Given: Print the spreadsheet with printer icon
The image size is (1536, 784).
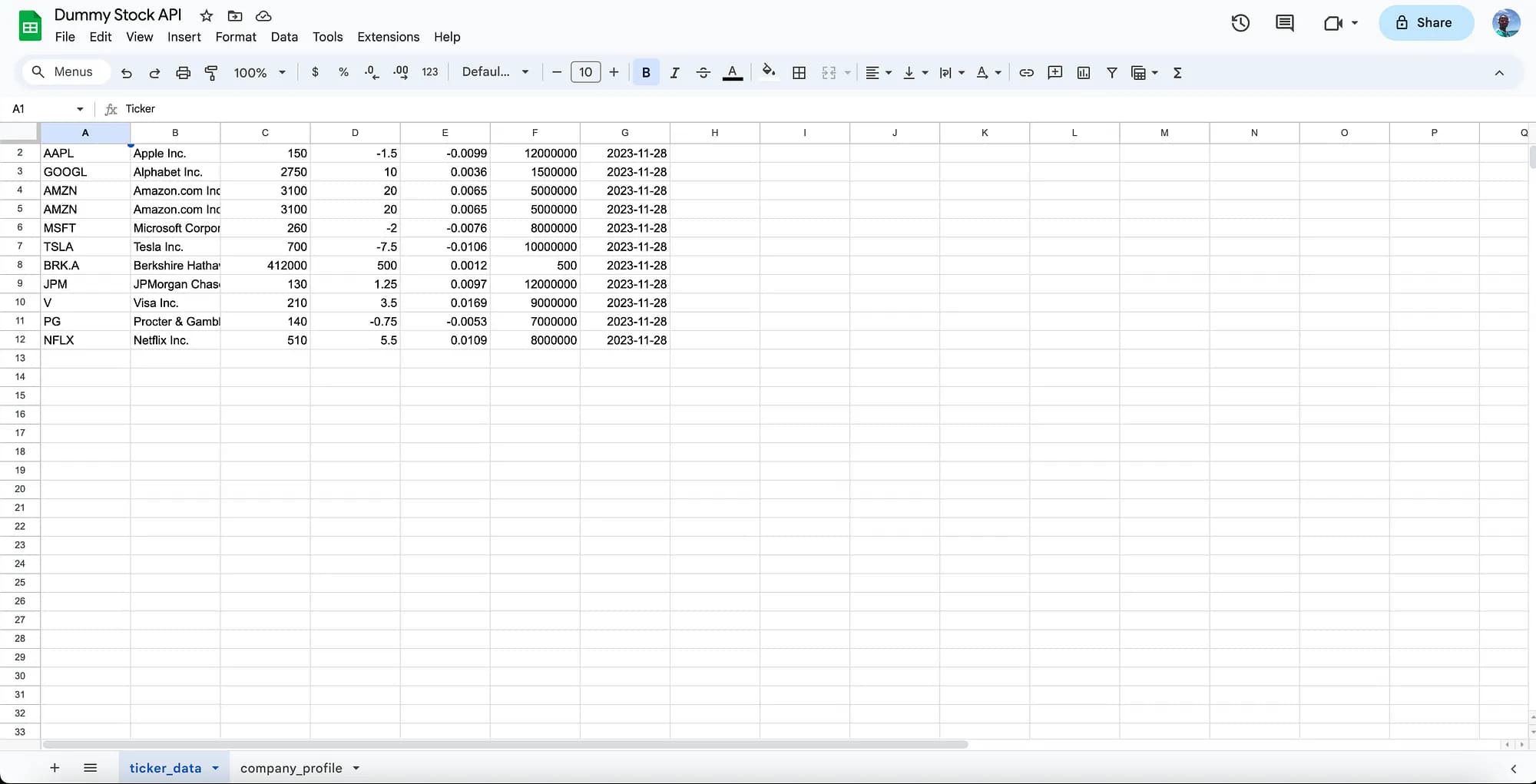Looking at the screenshot, I should point(183,73).
